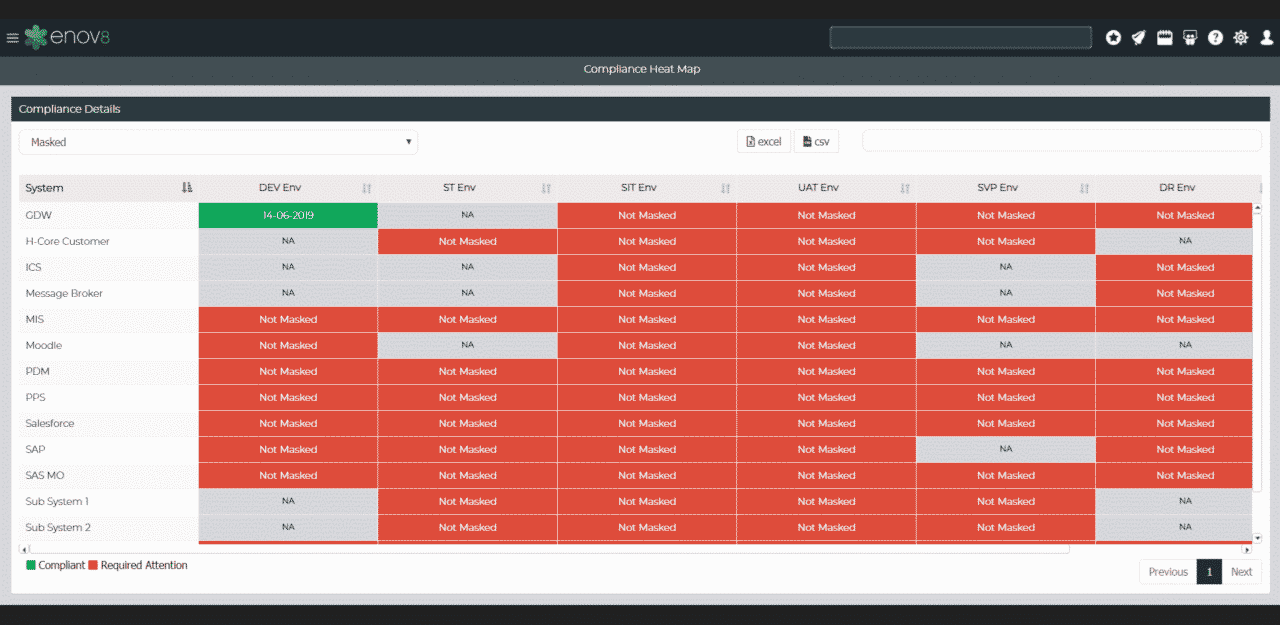1280x625 pixels.
Task: Export the table with the csv button
Action: [816, 142]
